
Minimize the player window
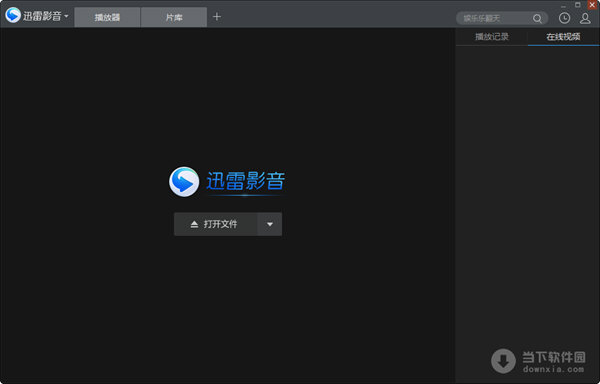(x=563, y=6)
